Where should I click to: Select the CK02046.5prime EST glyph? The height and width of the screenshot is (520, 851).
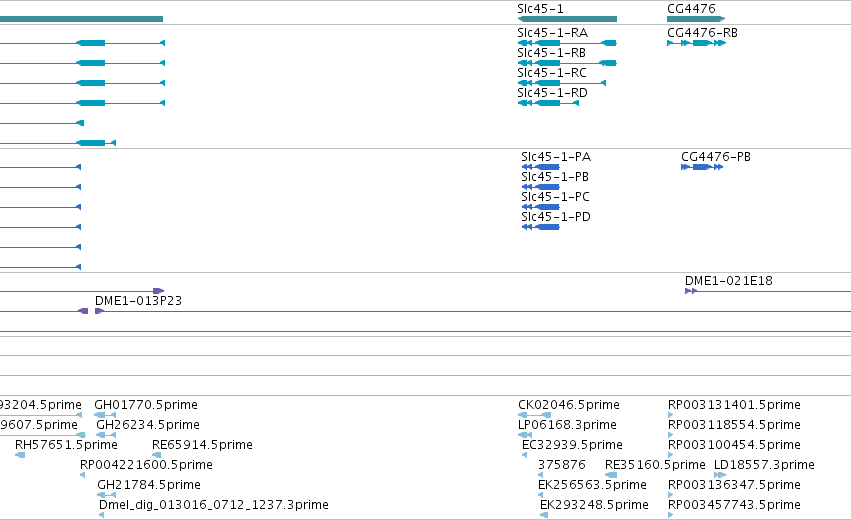point(535,415)
